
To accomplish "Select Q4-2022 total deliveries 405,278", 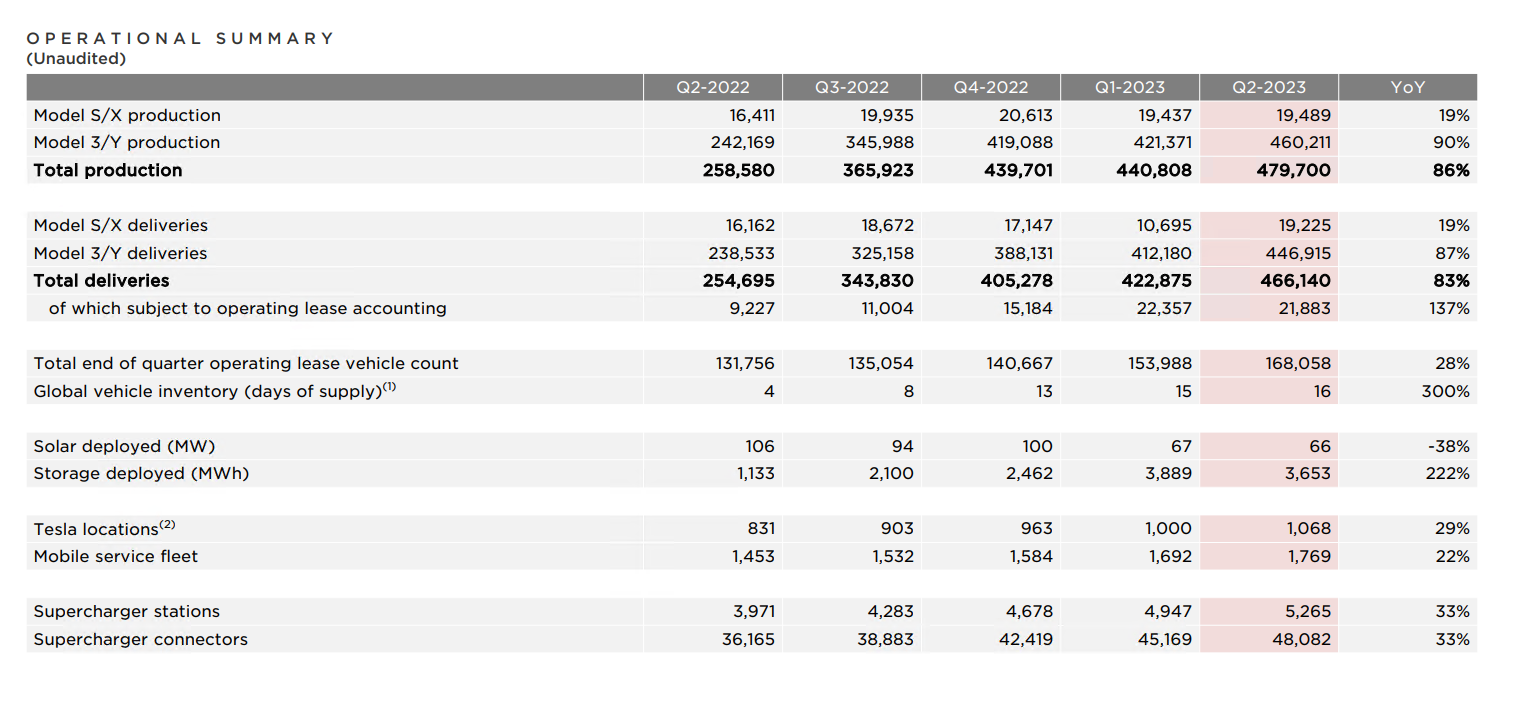I will coord(1017,281).
